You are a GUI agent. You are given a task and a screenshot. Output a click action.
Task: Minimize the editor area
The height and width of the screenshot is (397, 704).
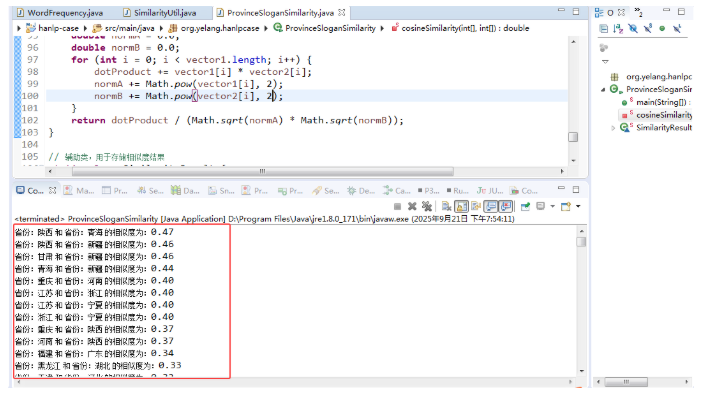tap(561, 11)
